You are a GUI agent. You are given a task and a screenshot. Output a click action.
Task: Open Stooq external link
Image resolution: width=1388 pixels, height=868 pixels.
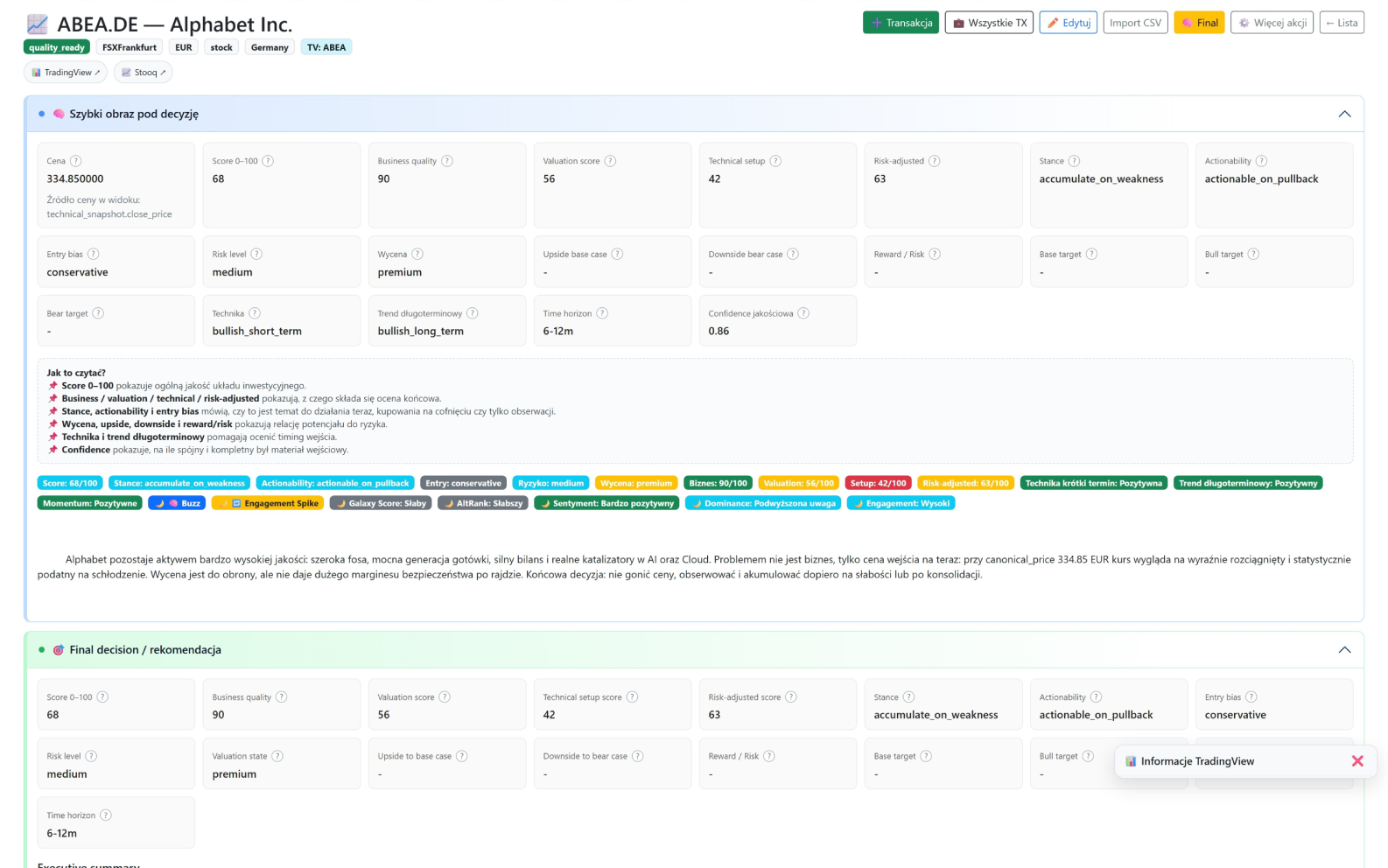pyautogui.click(x=143, y=72)
